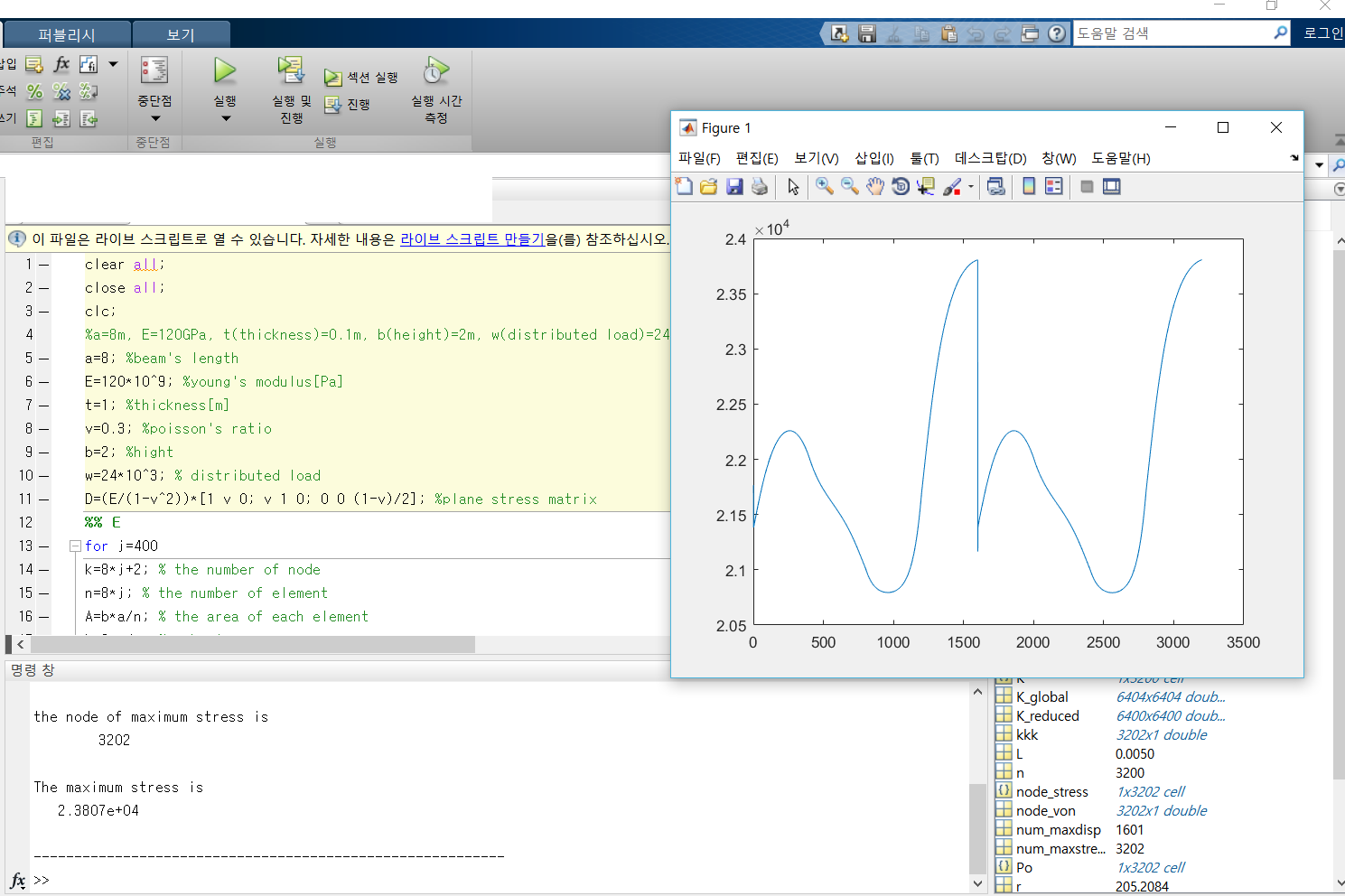This screenshot has height=896, width=1345.
Task: Open brush color dropdown in Figure 1 toolbar
Action: click(x=971, y=186)
